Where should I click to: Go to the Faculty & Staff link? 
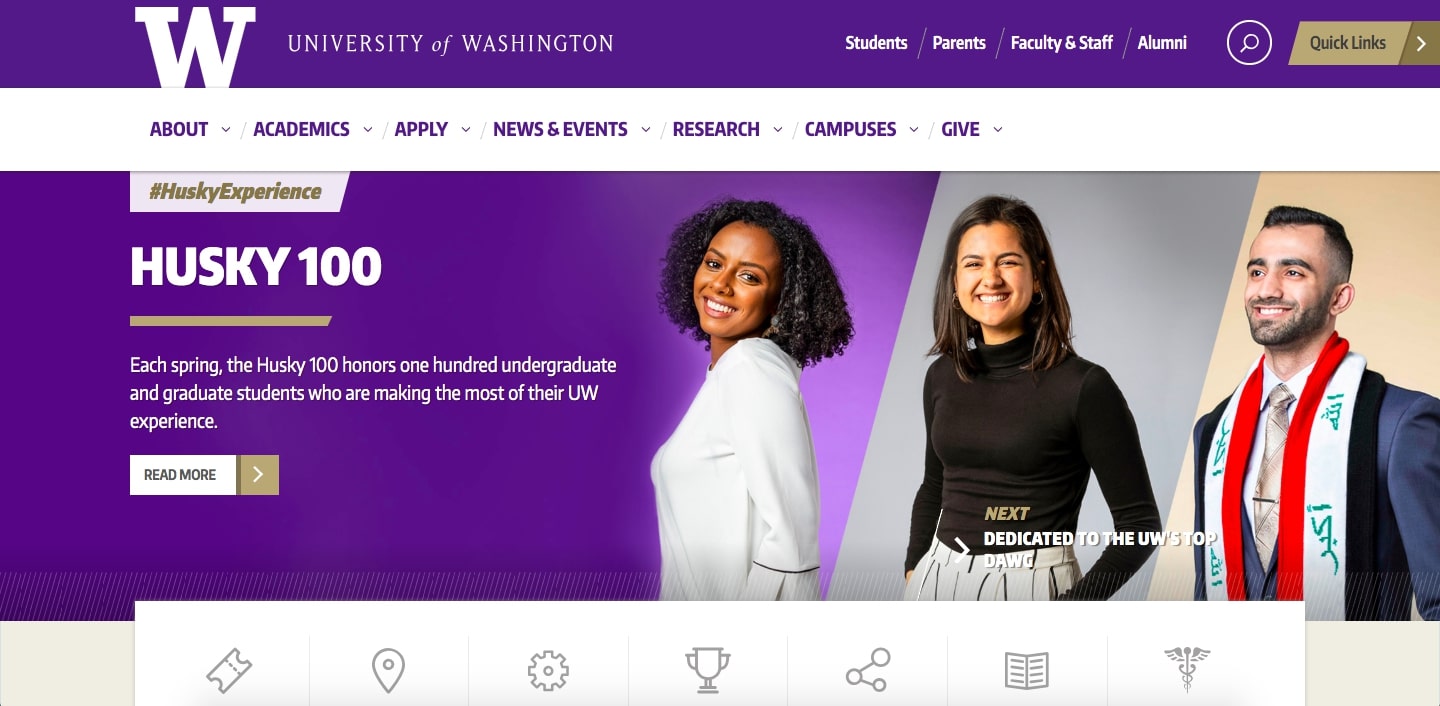point(1061,43)
